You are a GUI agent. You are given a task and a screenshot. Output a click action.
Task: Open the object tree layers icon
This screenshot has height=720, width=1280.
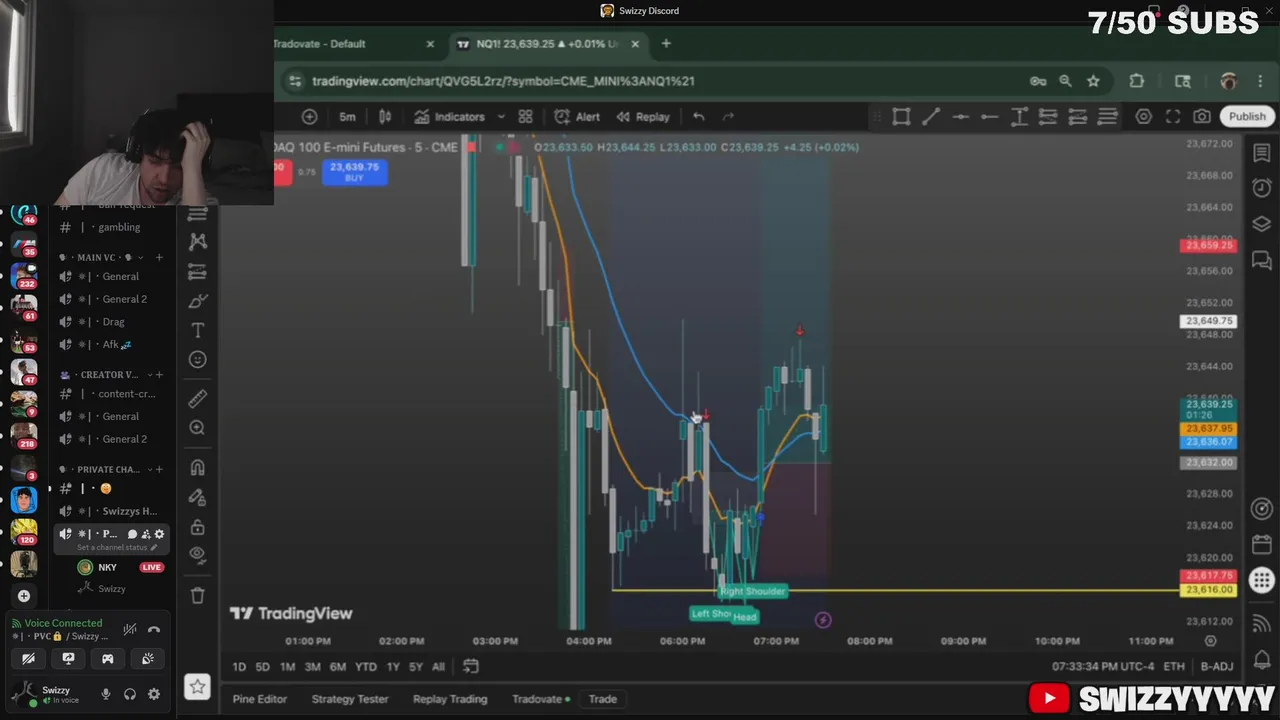point(1261,224)
